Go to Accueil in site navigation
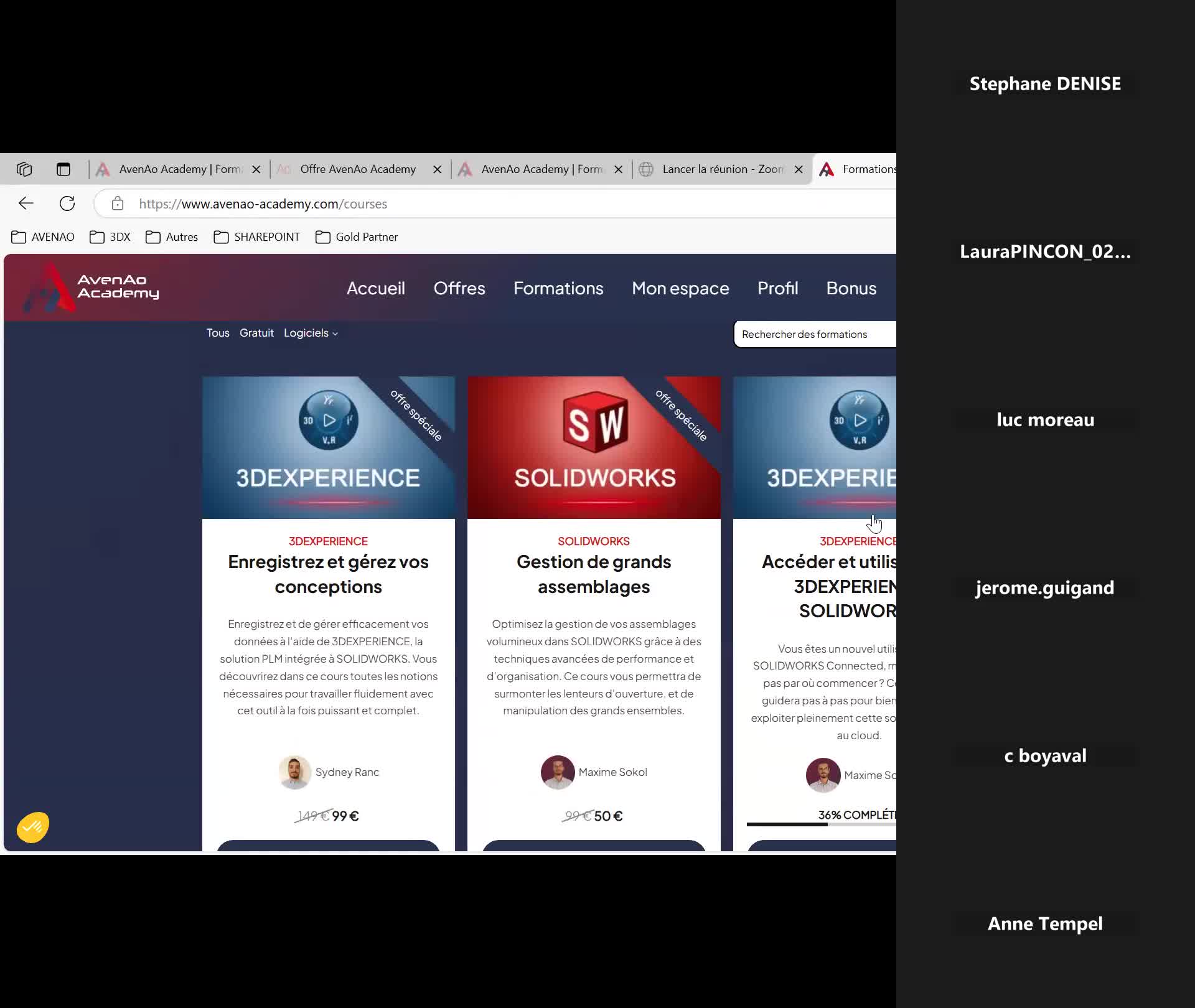Image resolution: width=1195 pixels, height=1008 pixels. (376, 288)
